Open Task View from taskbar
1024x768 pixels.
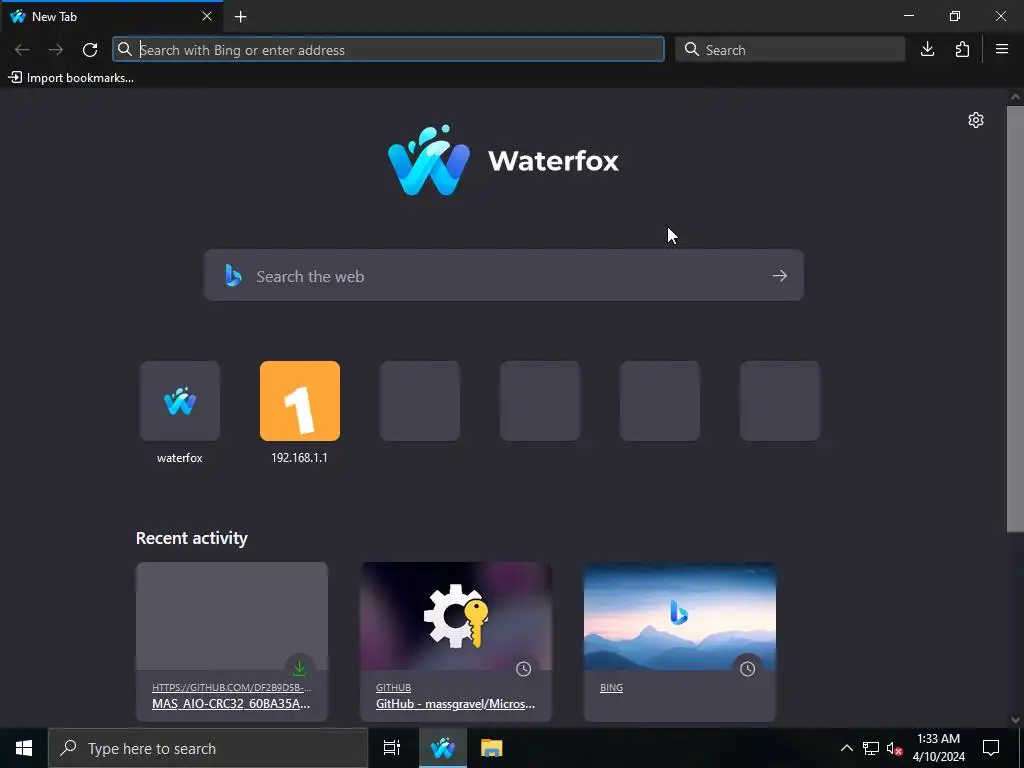click(x=392, y=748)
